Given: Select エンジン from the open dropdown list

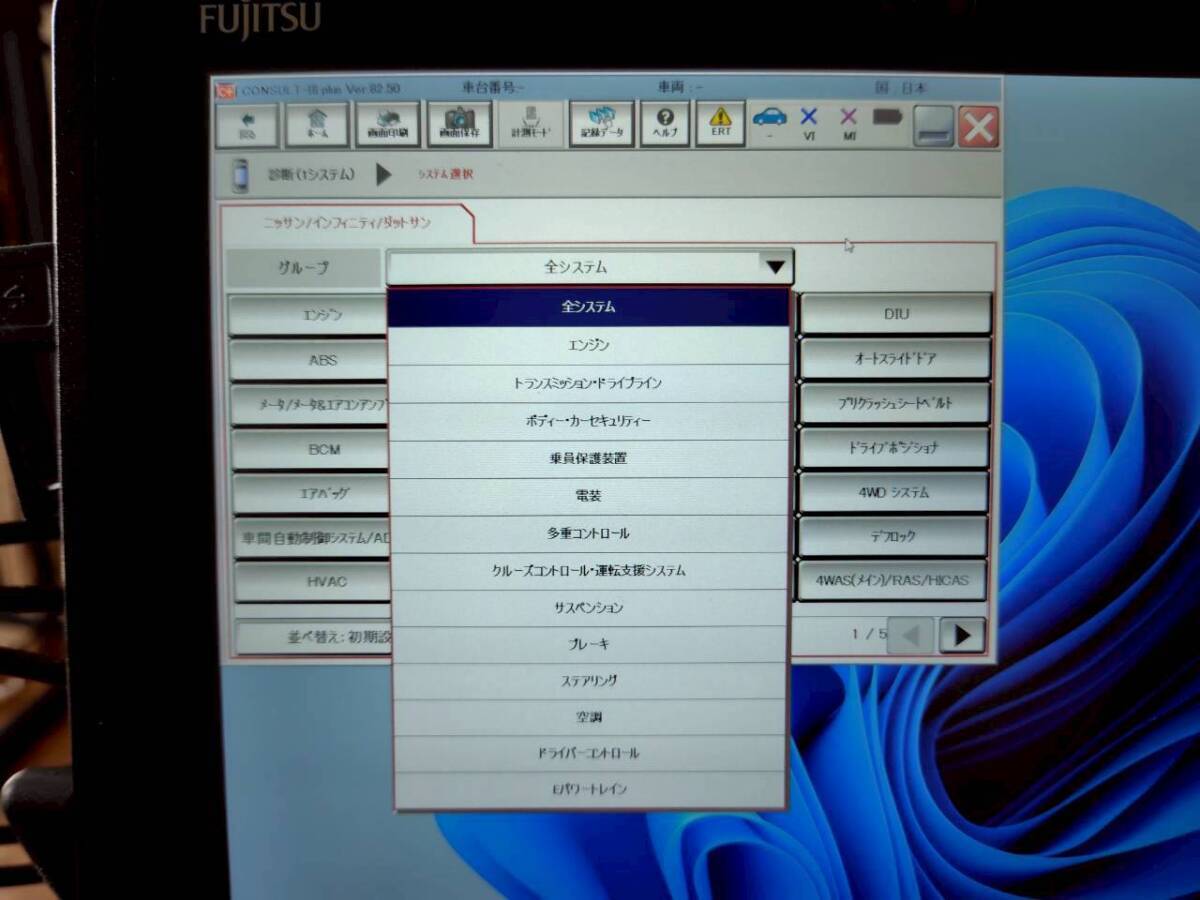Looking at the screenshot, I should (x=590, y=343).
